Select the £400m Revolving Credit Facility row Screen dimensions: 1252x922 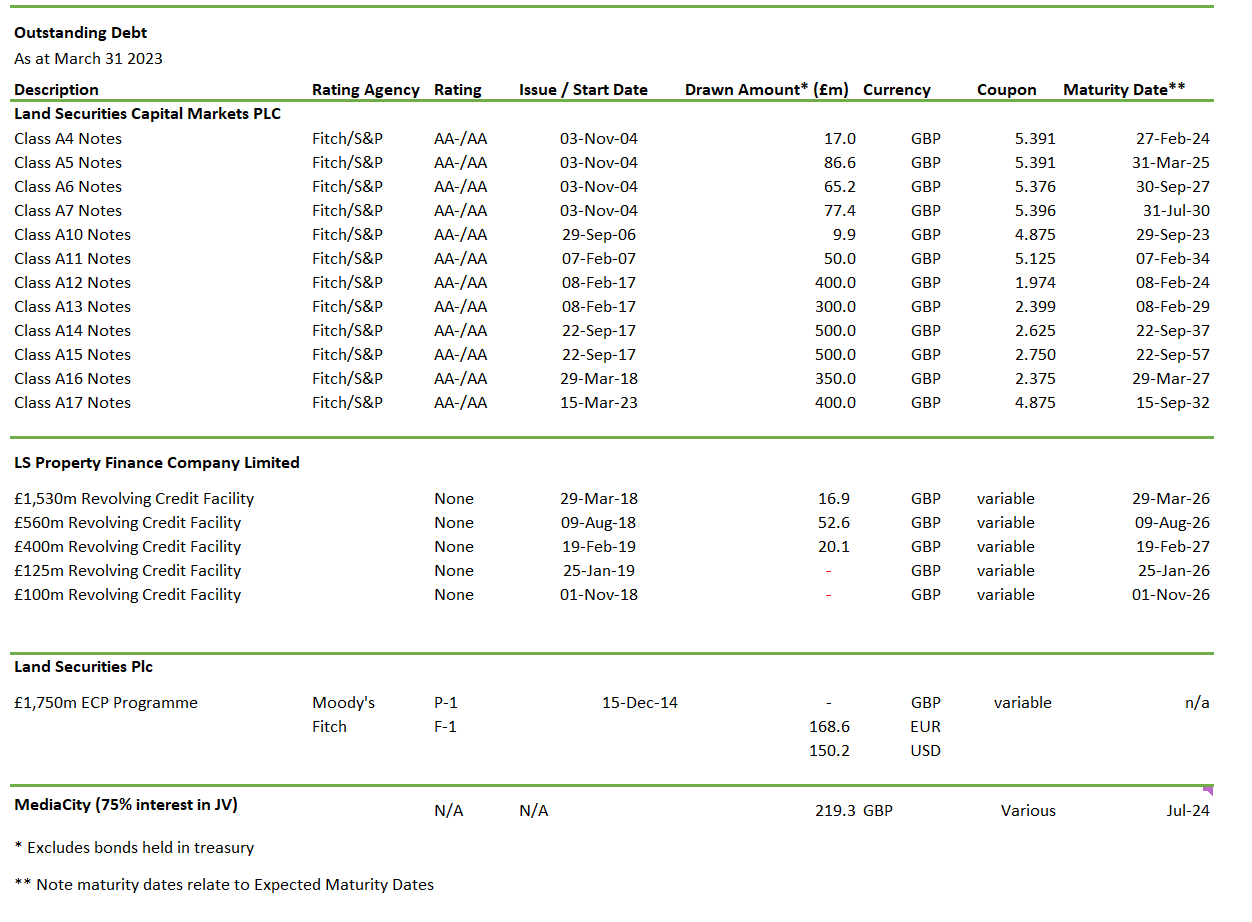[x=127, y=546]
